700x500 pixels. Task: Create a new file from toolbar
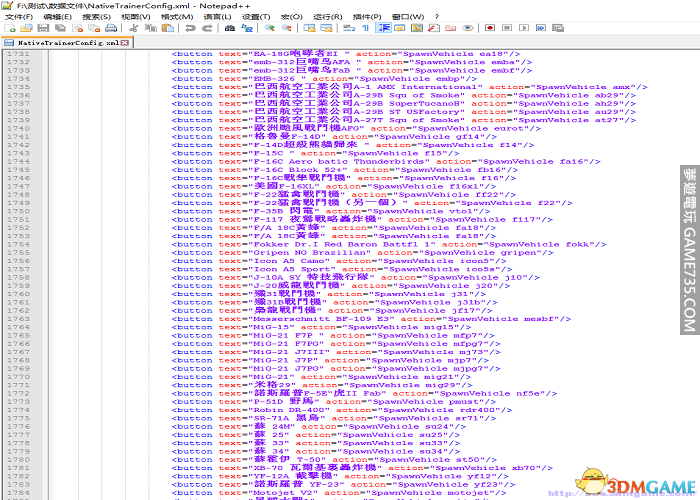tap(9, 28)
